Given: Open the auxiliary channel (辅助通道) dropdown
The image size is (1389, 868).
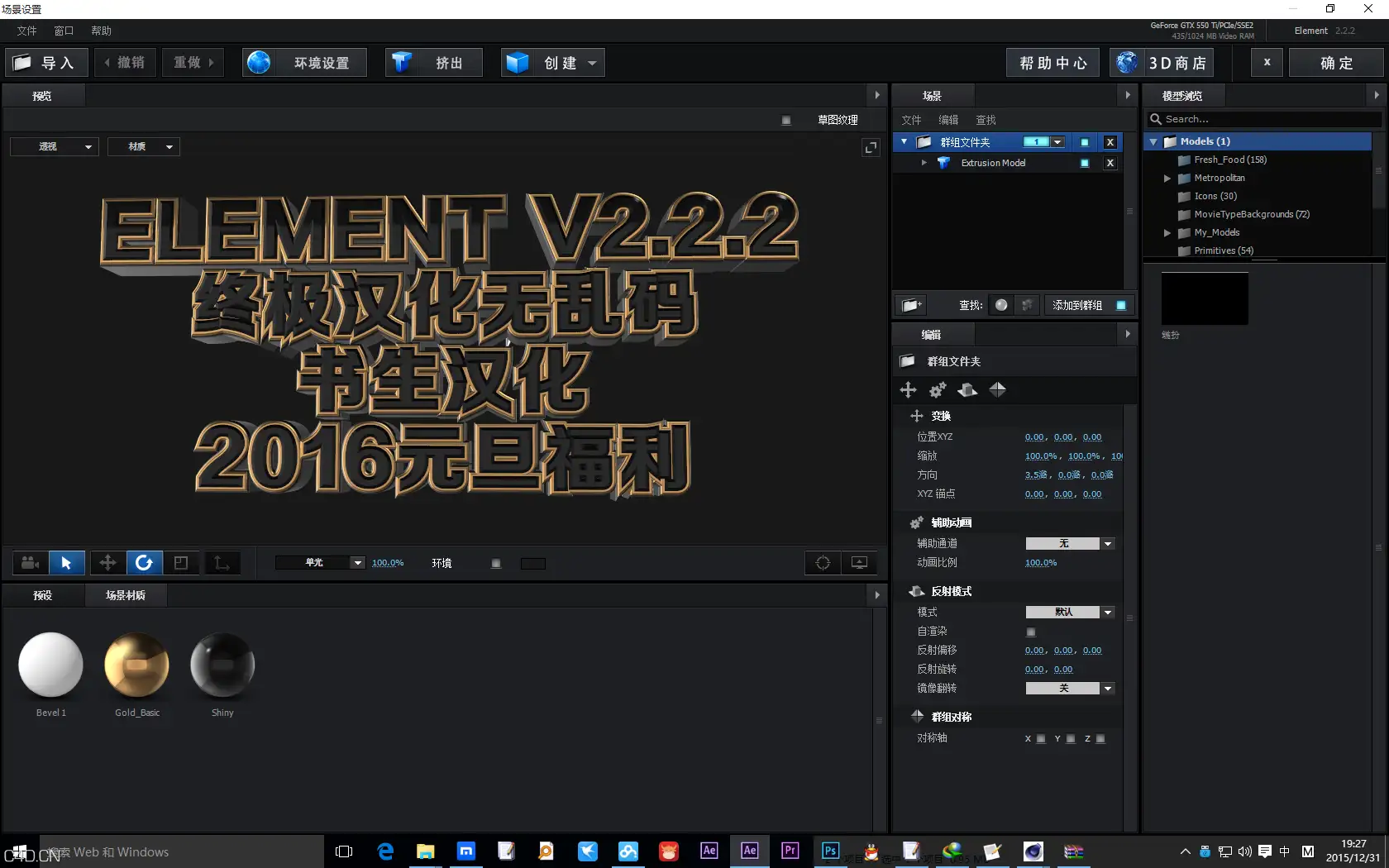Looking at the screenshot, I should (x=1070, y=544).
